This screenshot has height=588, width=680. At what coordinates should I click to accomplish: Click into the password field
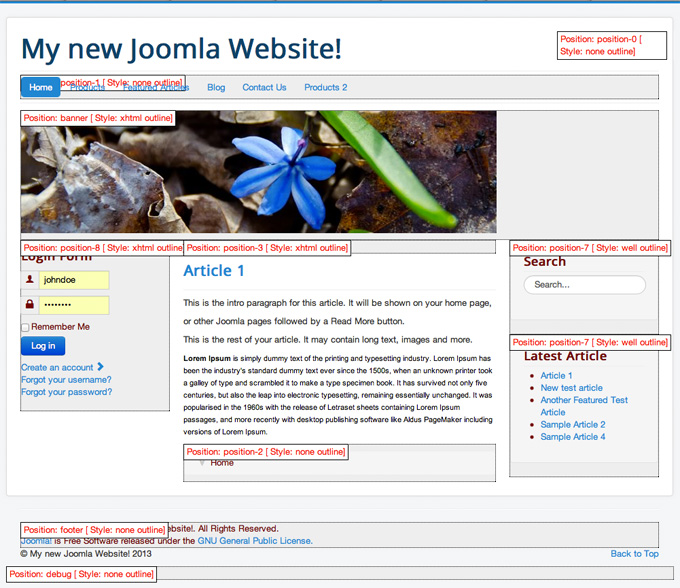coord(73,305)
